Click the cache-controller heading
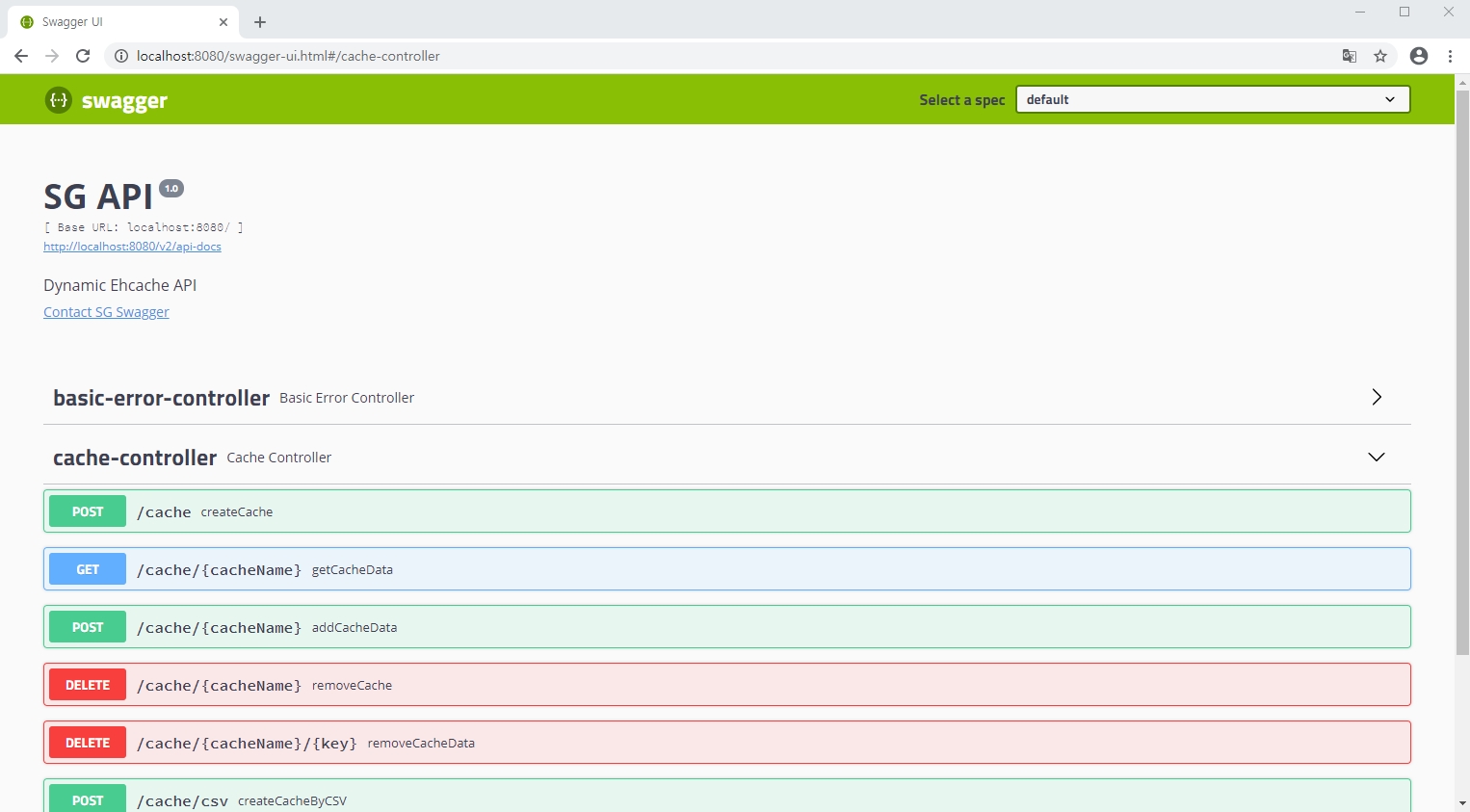Screen dimensions: 1470x812 (x=135, y=458)
